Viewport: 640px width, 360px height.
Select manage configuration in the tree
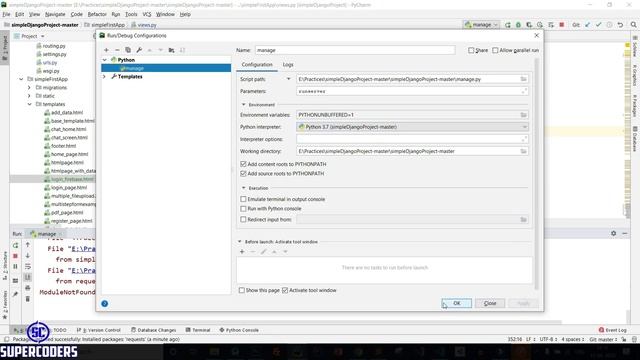point(166,68)
